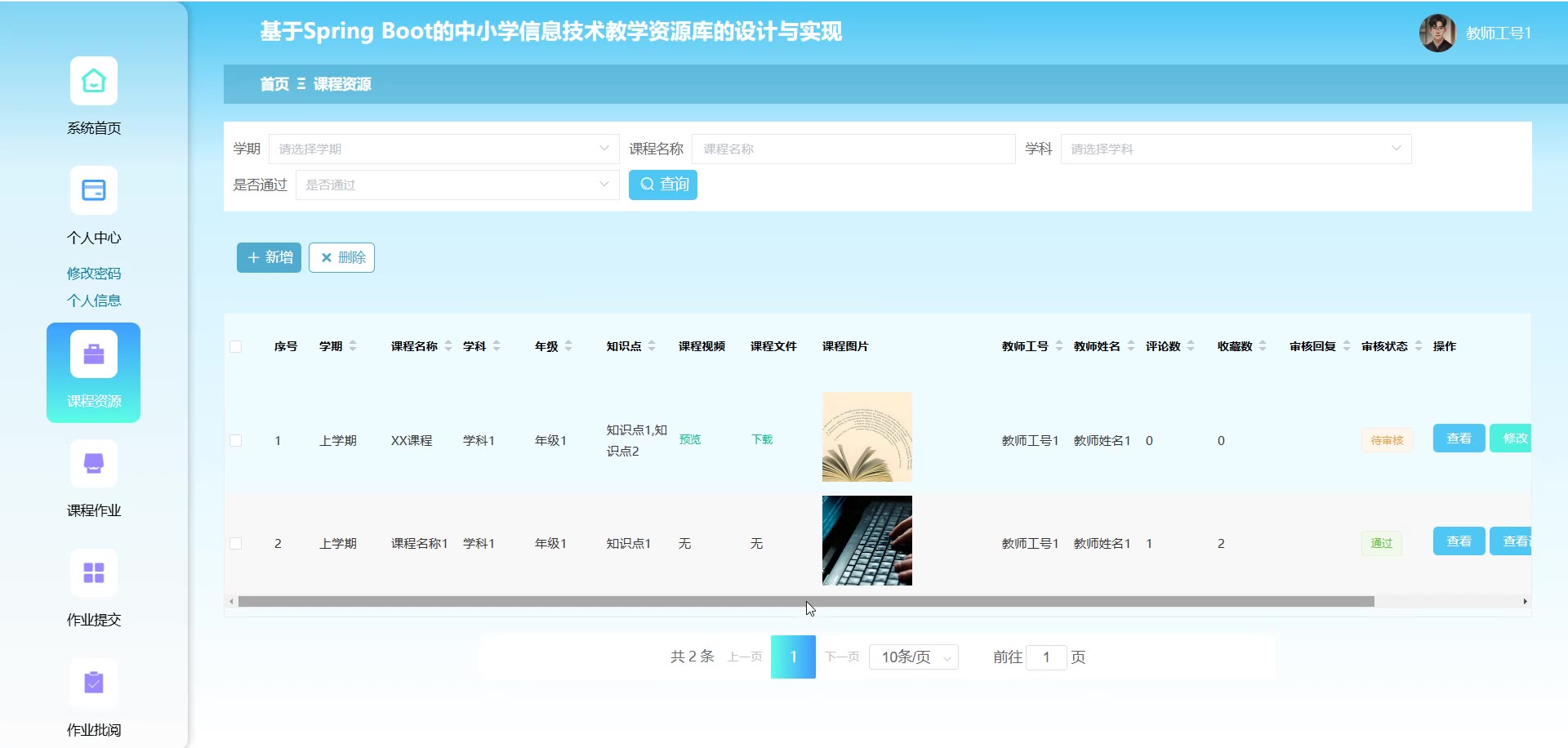Expand the 10条/页 page size selector
This screenshot has width=1568, height=748.
pyautogui.click(x=914, y=657)
